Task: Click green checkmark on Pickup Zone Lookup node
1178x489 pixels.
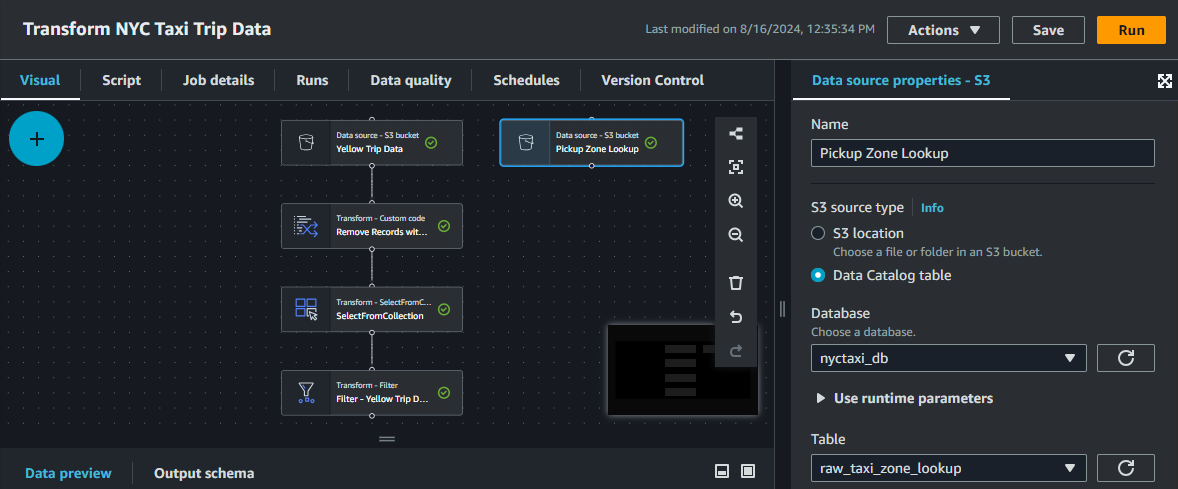Action: click(x=651, y=142)
